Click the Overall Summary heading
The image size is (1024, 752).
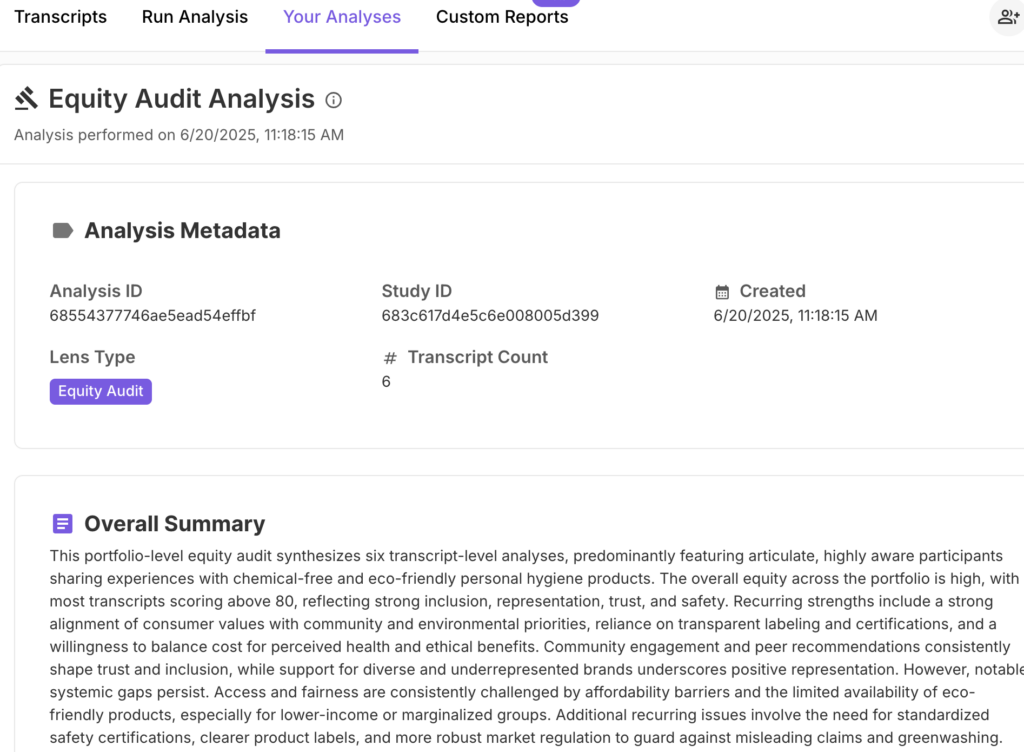click(x=174, y=524)
